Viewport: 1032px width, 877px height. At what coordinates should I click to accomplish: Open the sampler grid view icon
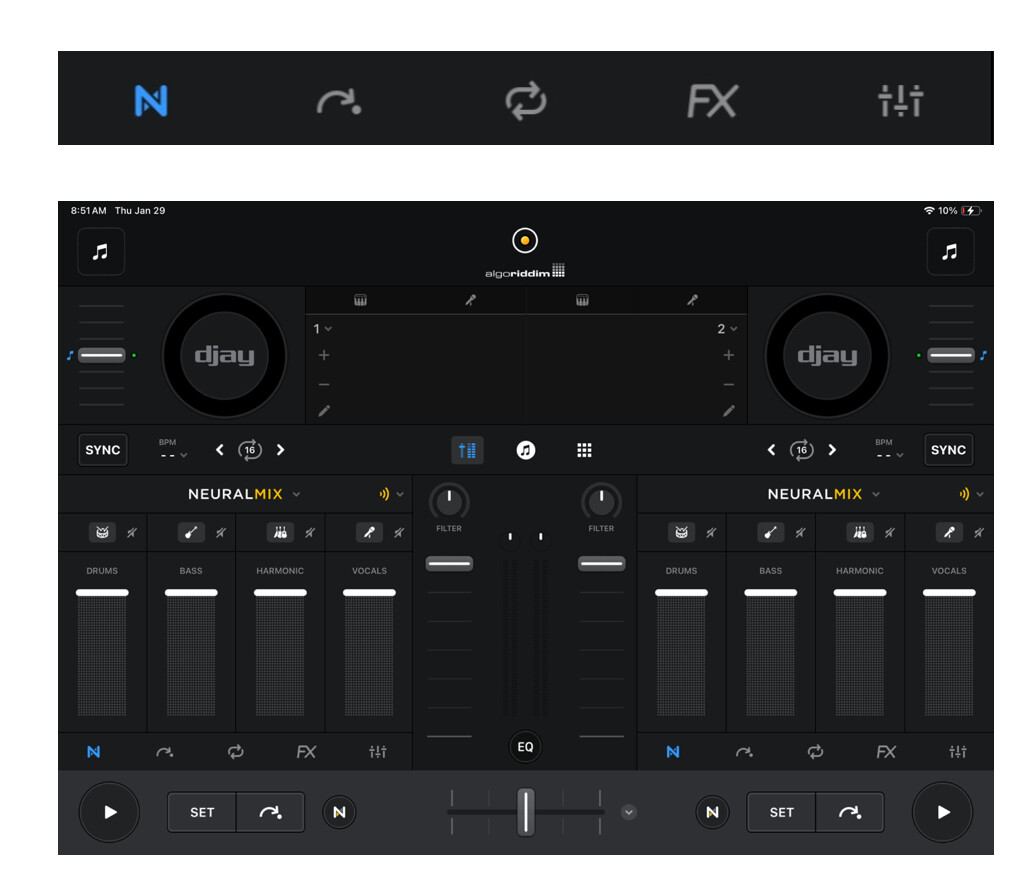585,451
